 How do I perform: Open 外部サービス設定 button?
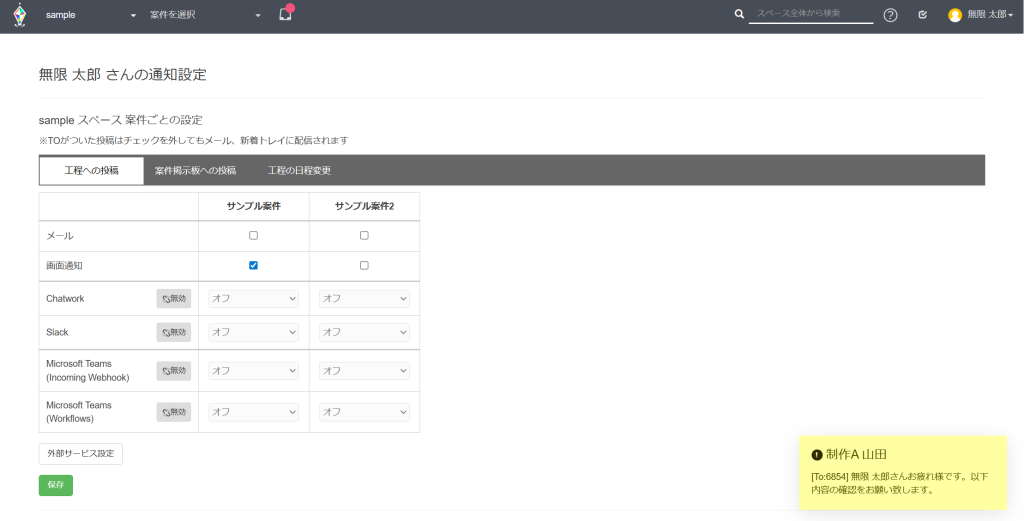pyautogui.click(x=81, y=454)
